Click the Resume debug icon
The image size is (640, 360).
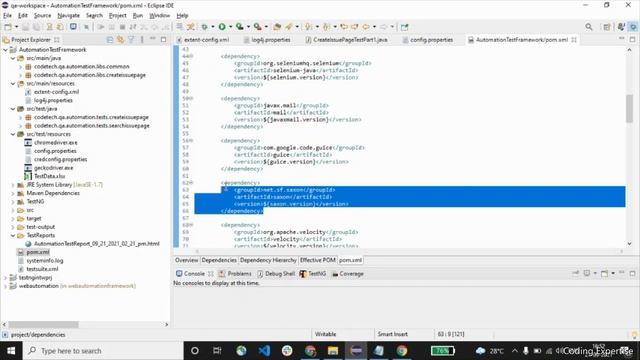101,27
